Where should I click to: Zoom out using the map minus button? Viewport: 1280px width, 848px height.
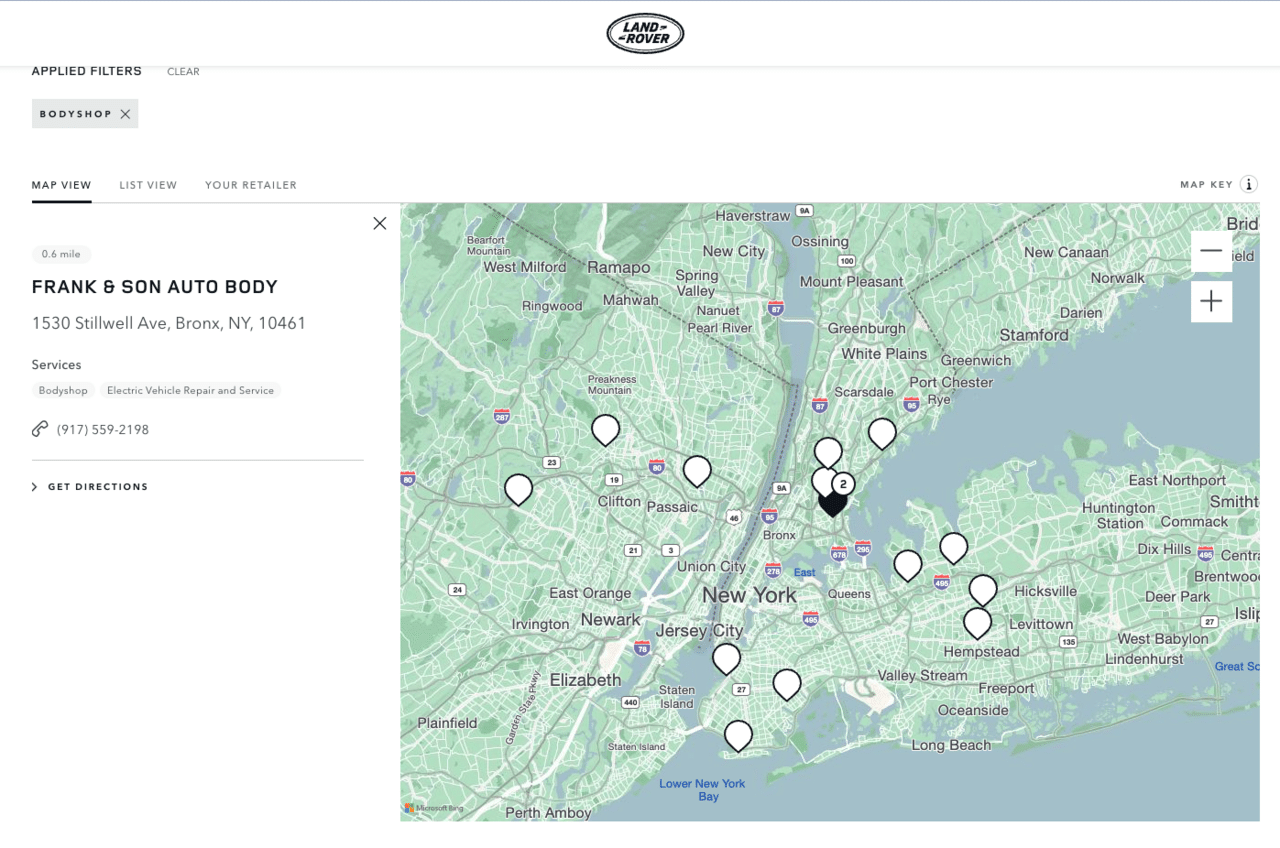click(1211, 253)
